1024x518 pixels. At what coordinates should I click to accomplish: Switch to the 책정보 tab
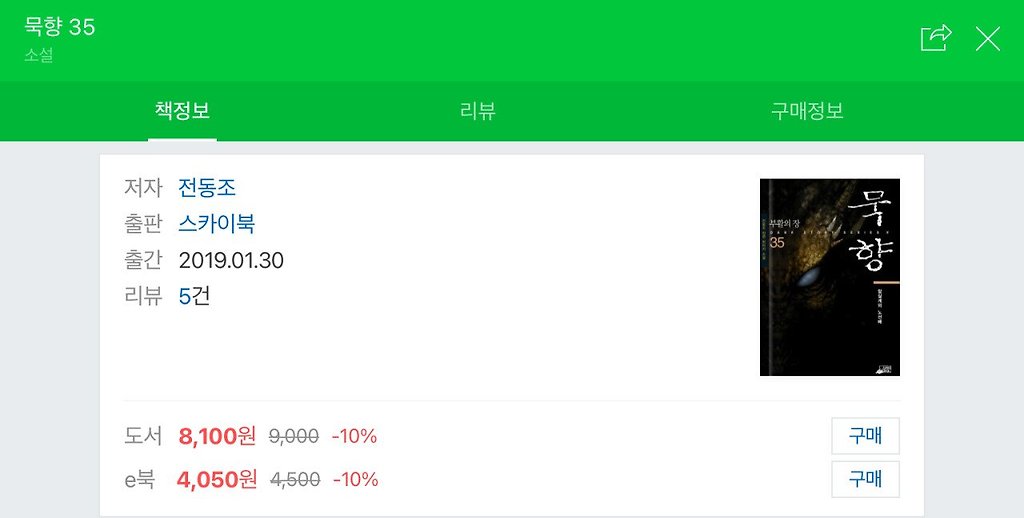[182, 110]
